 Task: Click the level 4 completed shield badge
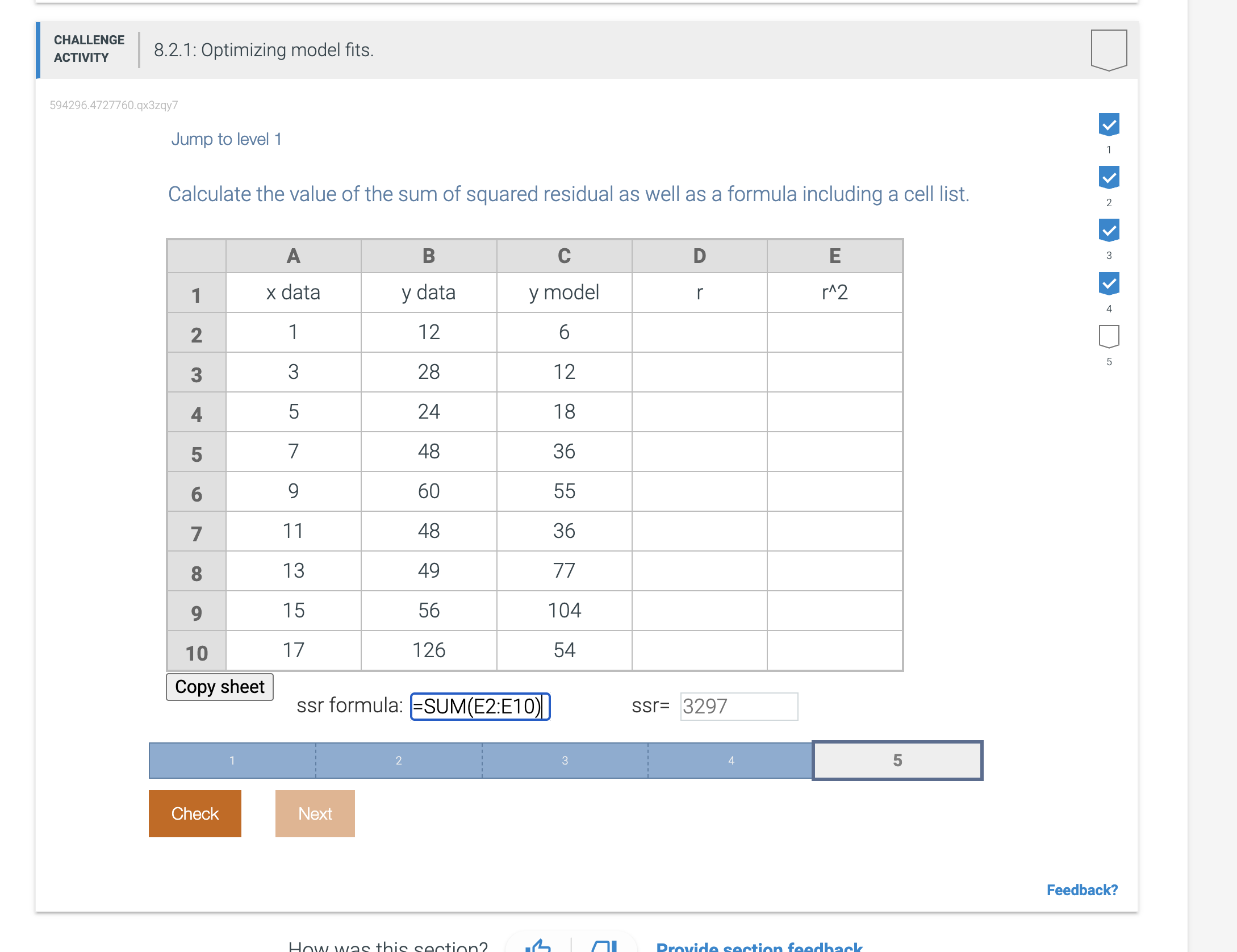tap(1108, 283)
